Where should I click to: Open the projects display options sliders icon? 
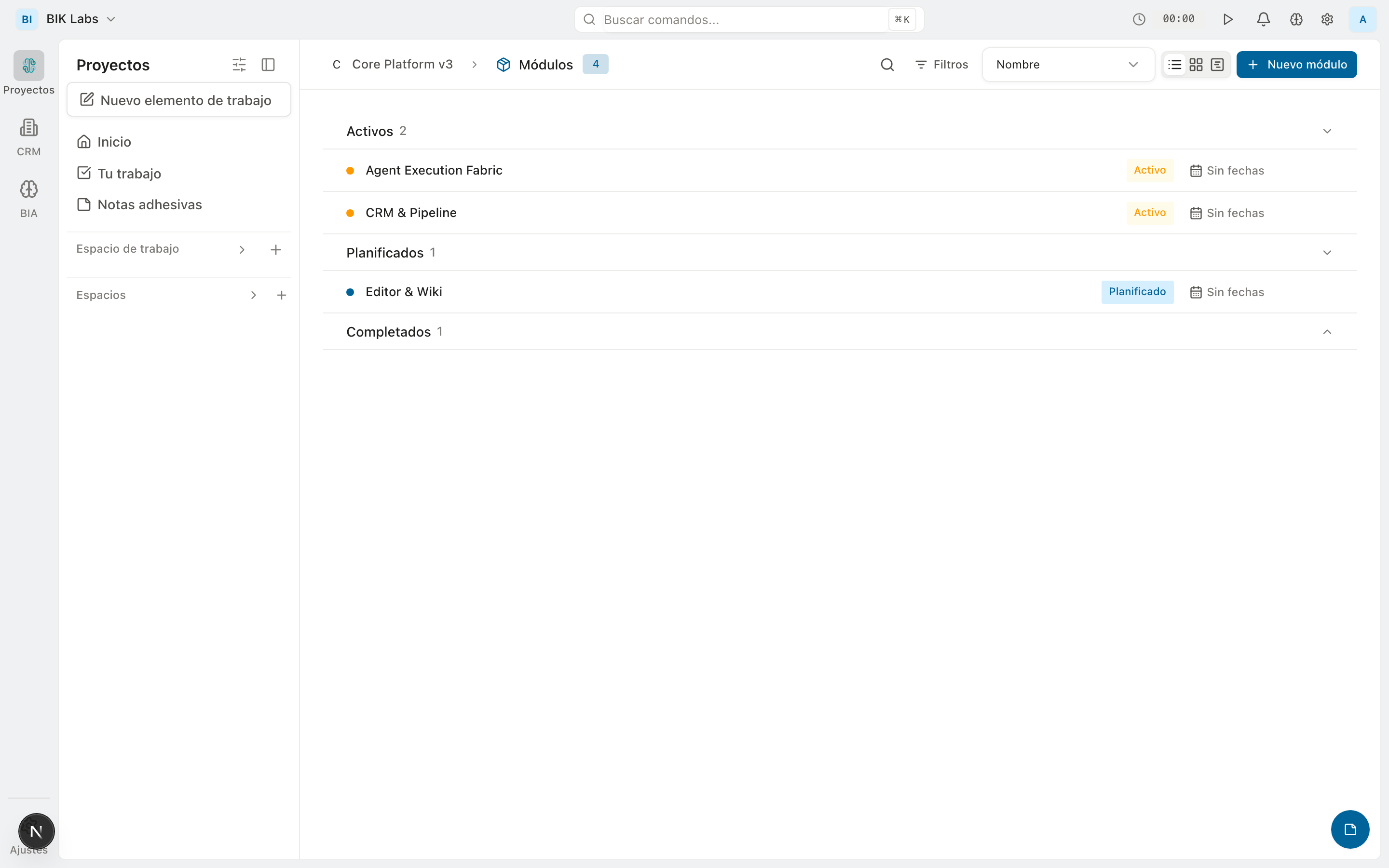point(239,64)
